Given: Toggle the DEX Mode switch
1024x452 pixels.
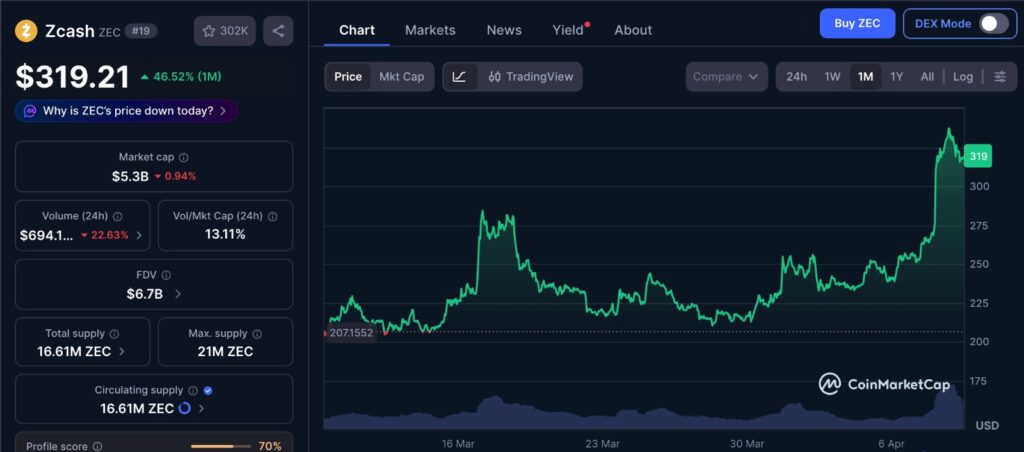Looking at the screenshot, I should tap(993, 24).
